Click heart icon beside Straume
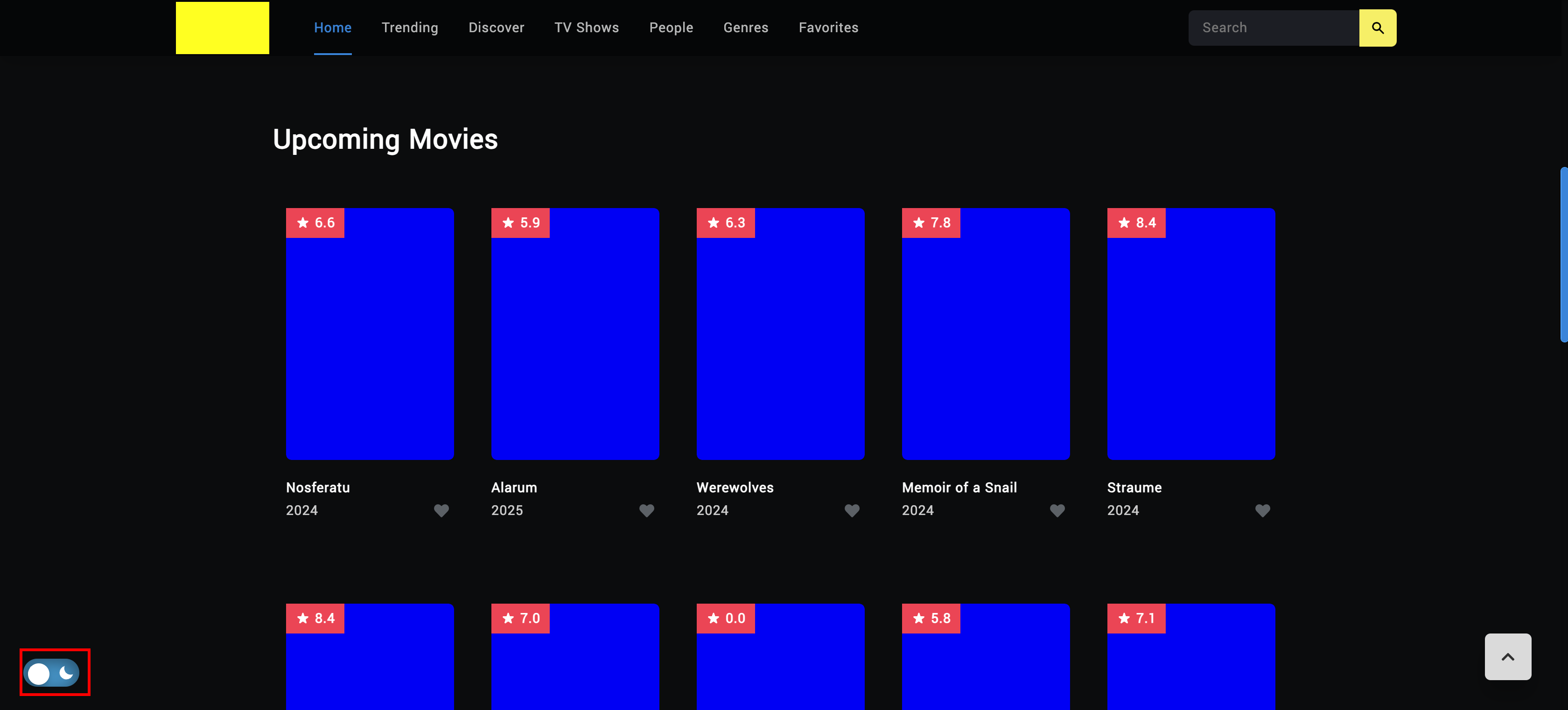1568x710 pixels. tap(1262, 510)
